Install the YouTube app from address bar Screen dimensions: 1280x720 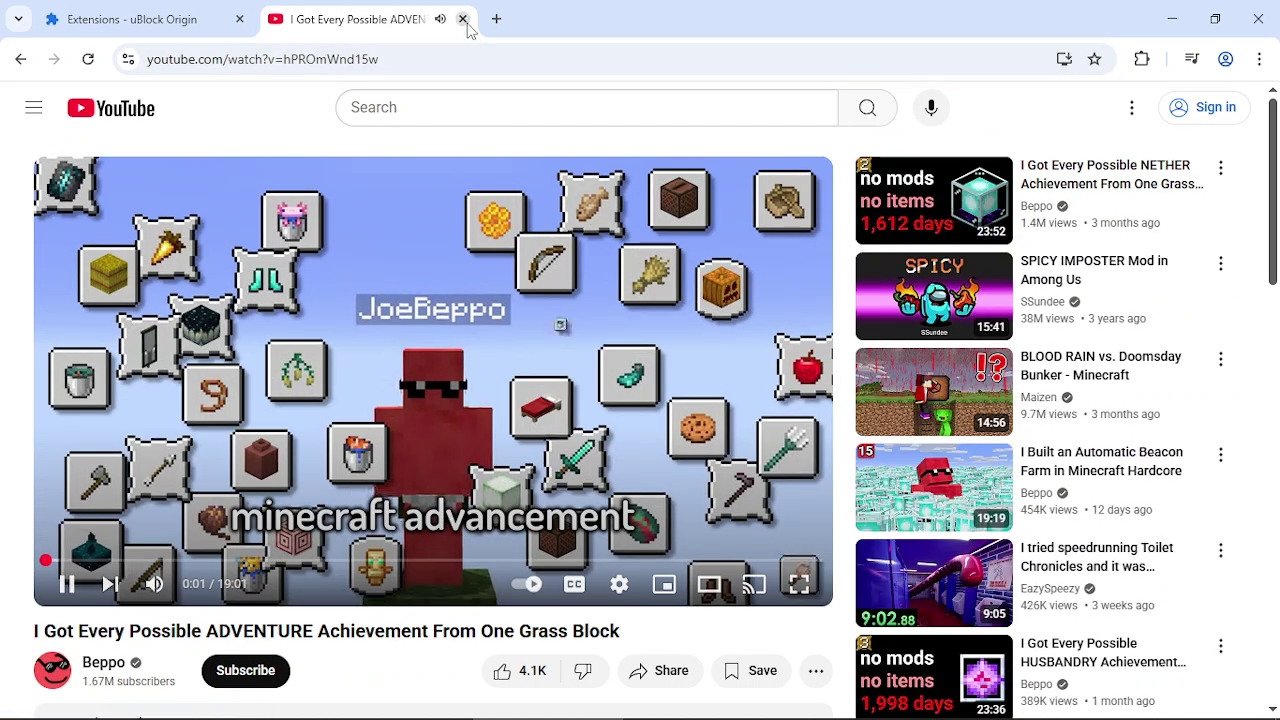pos(1064,59)
